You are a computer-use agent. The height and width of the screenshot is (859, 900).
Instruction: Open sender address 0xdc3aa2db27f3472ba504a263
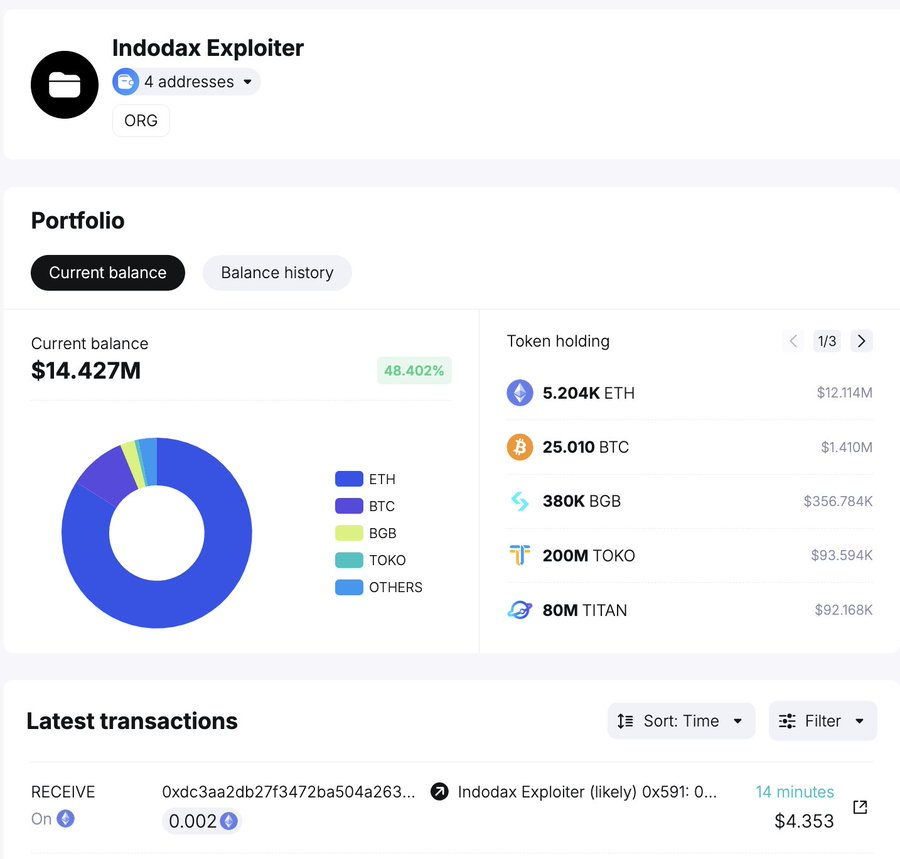tap(288, 792)
